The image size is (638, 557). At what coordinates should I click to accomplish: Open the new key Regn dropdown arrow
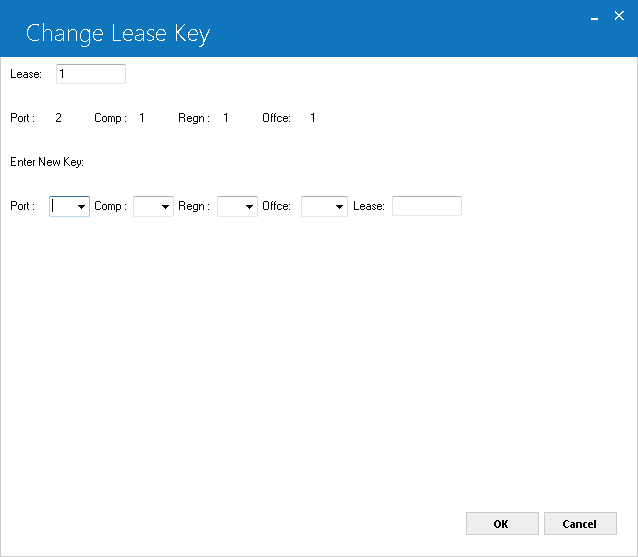[249, 207]
